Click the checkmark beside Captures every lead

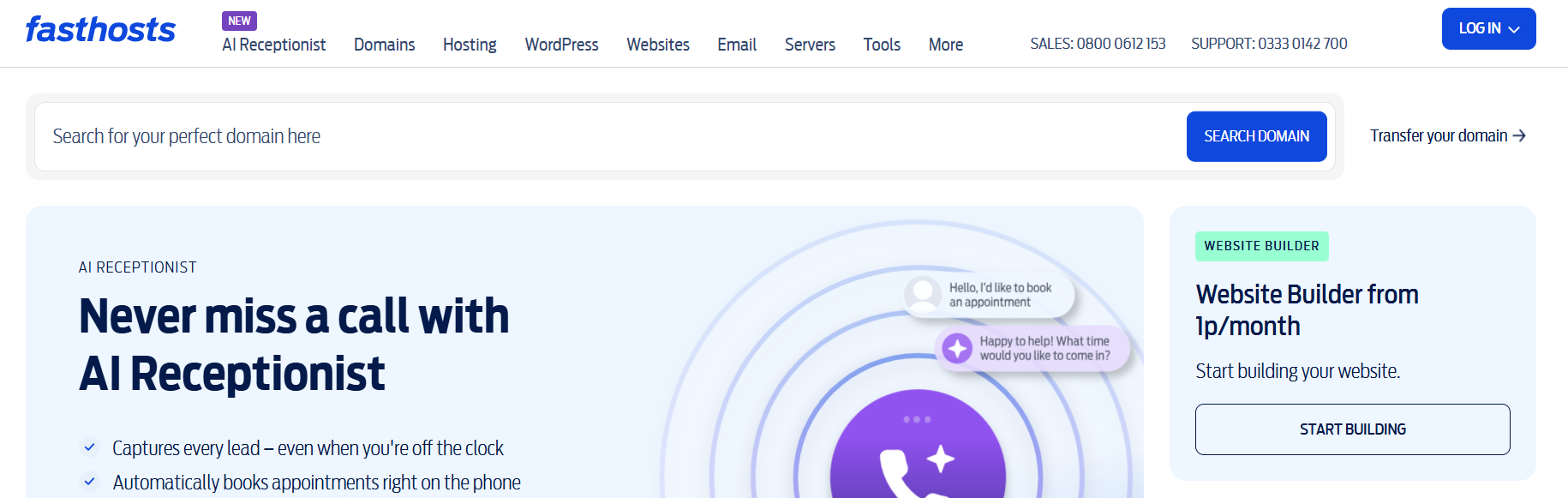89,447
